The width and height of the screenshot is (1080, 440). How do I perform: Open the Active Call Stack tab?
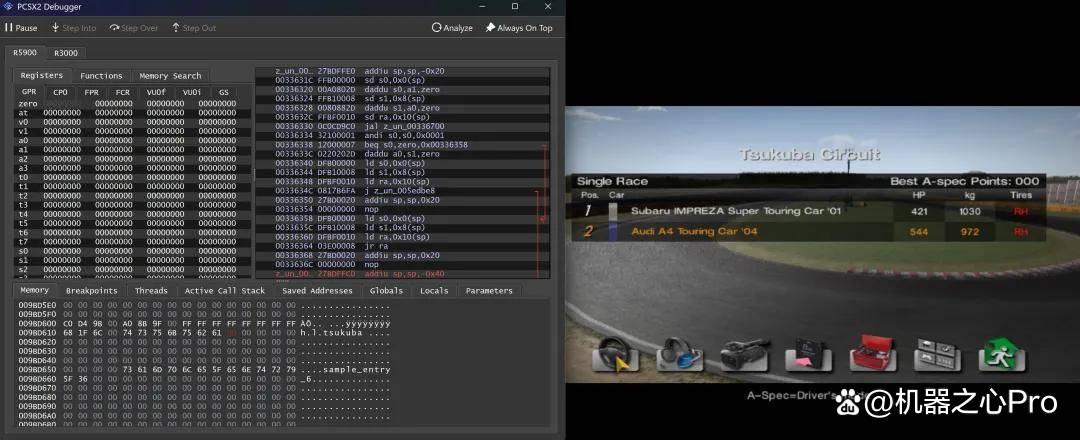pos(225,291)
